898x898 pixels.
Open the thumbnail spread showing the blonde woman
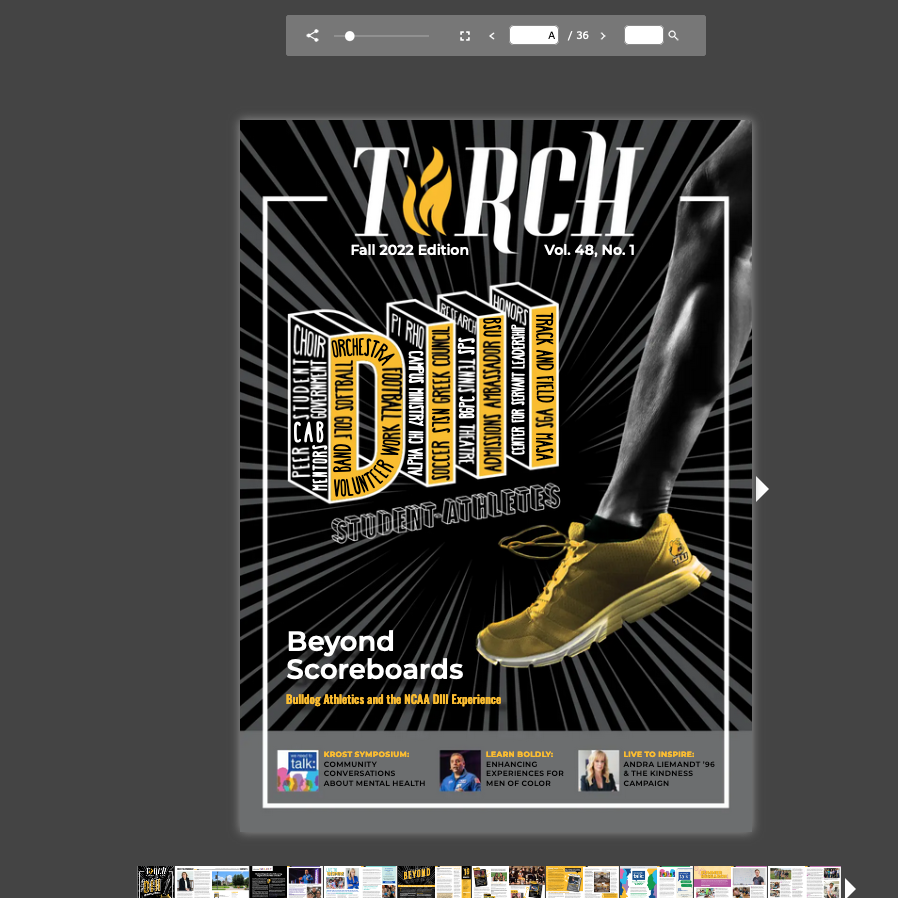(360, 882)
